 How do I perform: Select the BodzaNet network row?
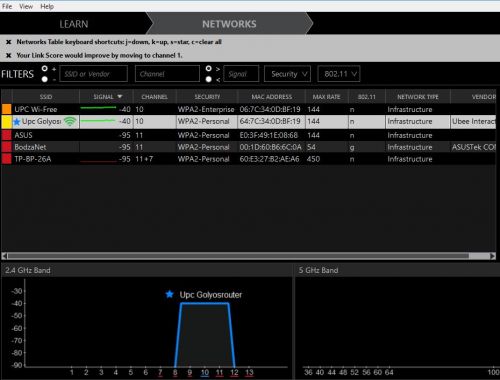pyautogui.click(x=249, y=147)
